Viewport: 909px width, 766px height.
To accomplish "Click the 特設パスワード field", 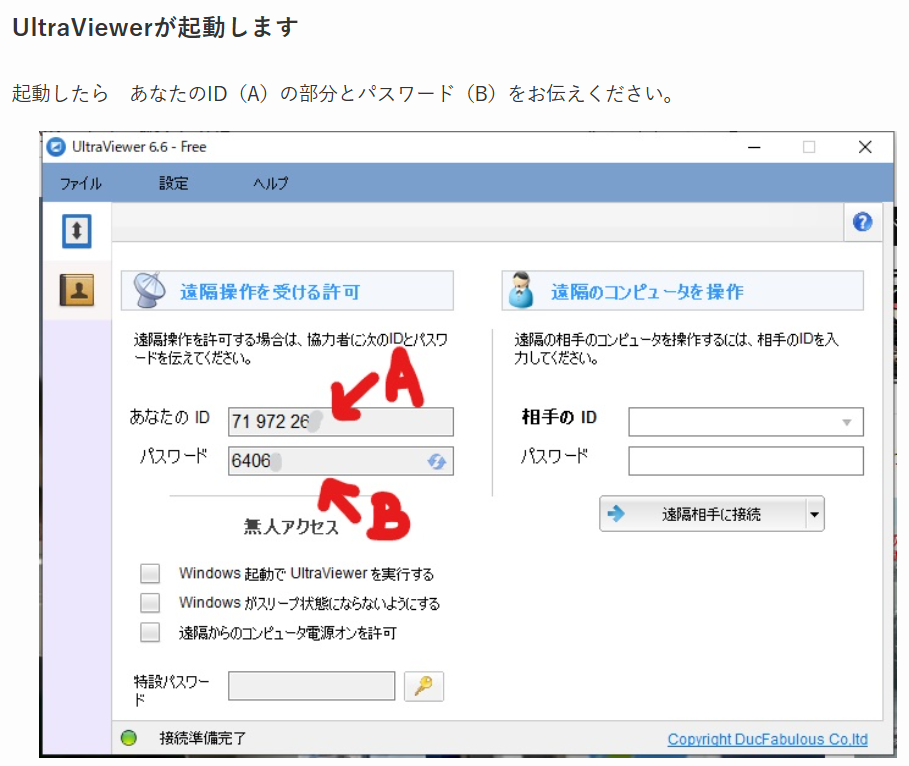I will [x=311, y=686].
